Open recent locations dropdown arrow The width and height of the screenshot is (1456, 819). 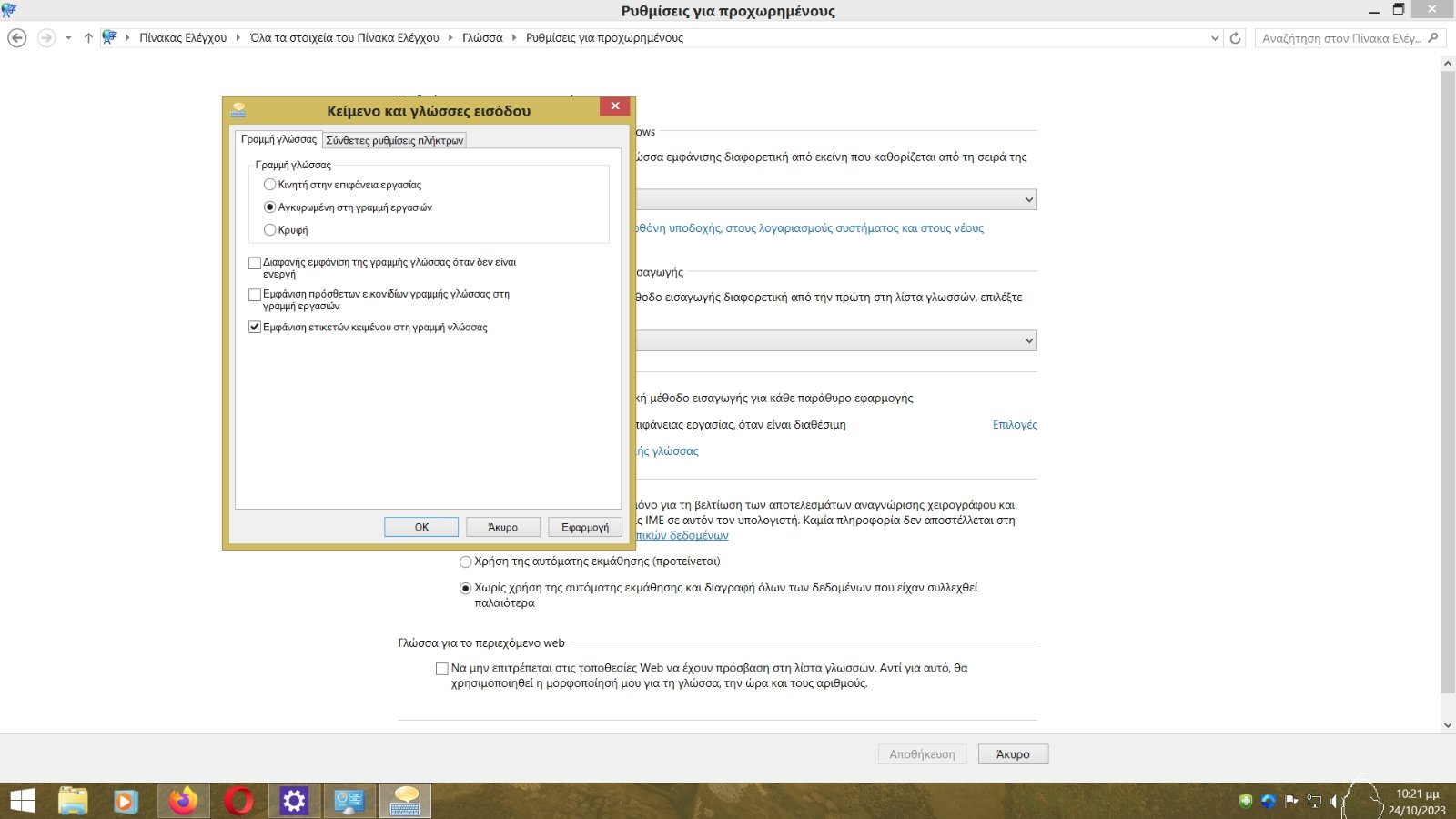pyautogui.click(x=68, y=38)
